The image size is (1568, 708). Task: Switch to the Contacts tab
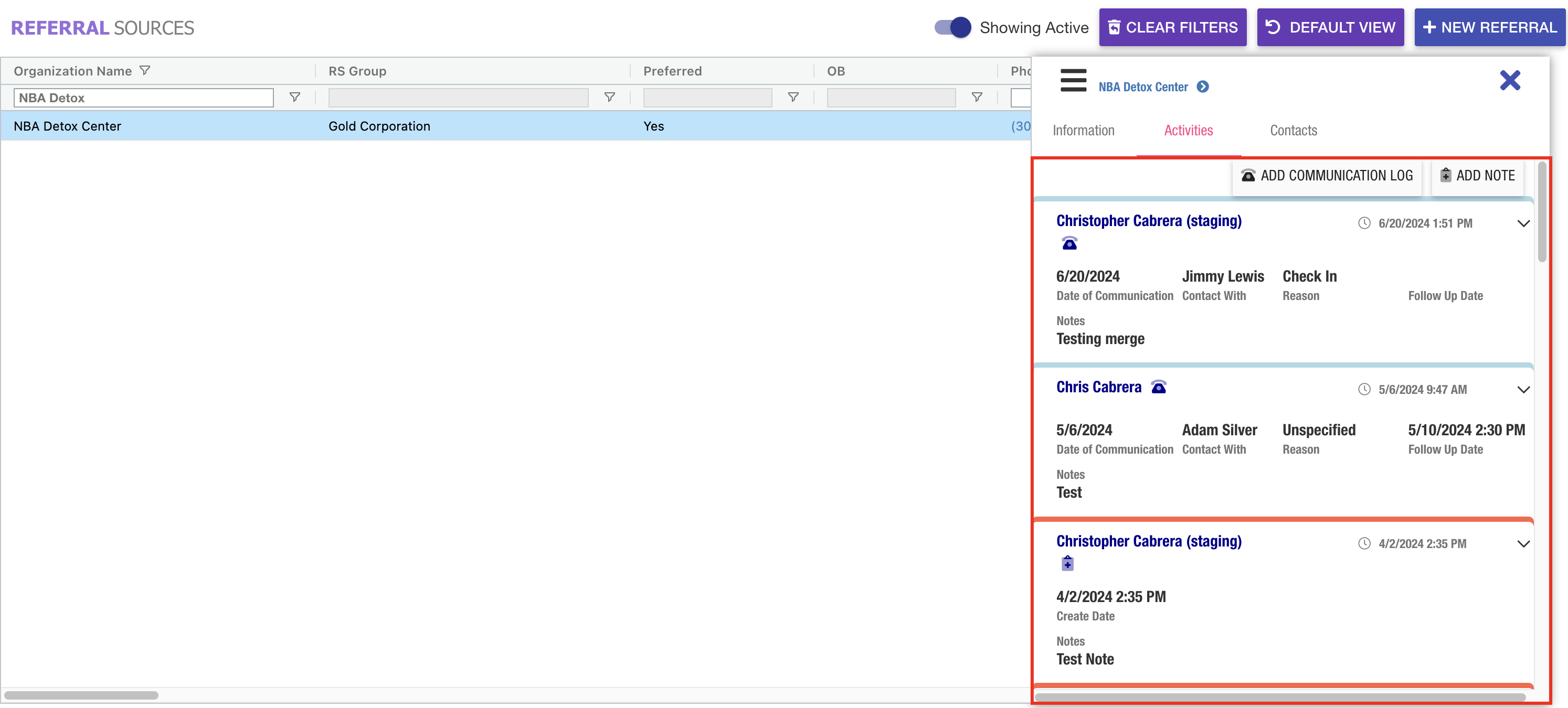[1293, 130]
